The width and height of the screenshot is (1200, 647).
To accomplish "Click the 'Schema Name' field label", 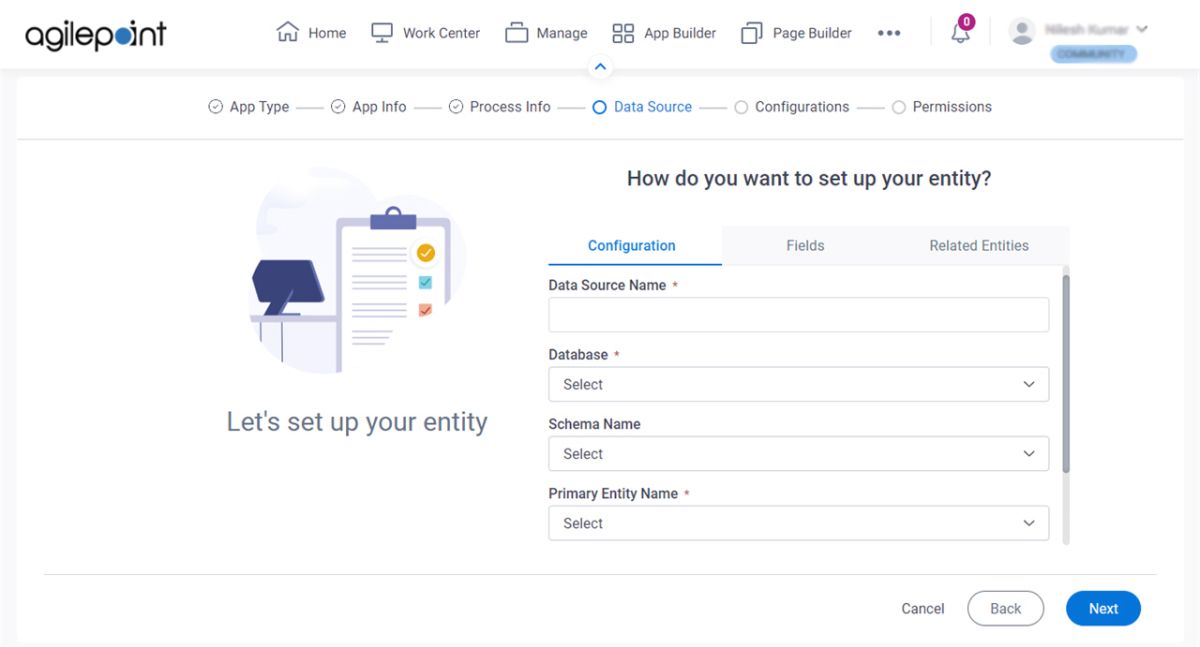I will [x=594, y=424].
